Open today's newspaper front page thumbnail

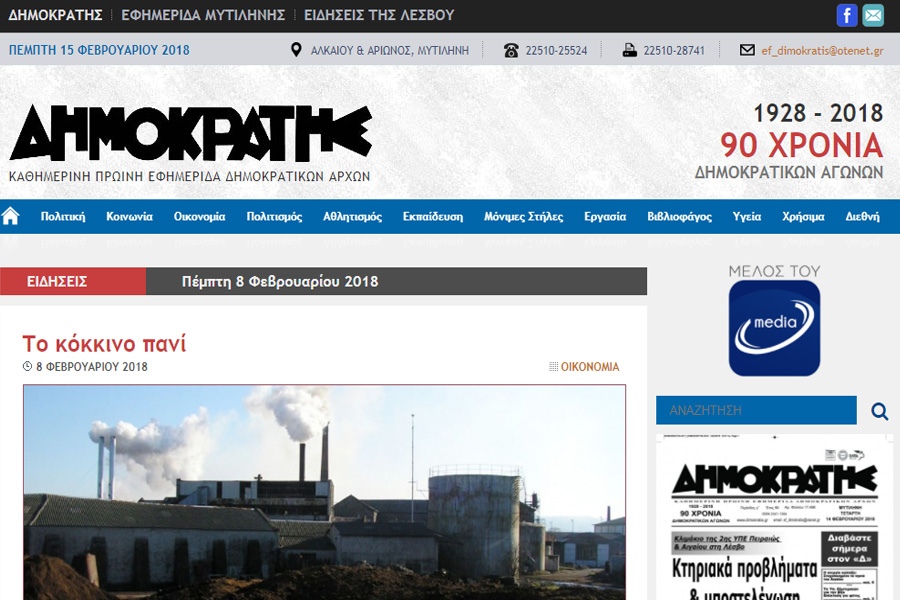coord(774,517)
